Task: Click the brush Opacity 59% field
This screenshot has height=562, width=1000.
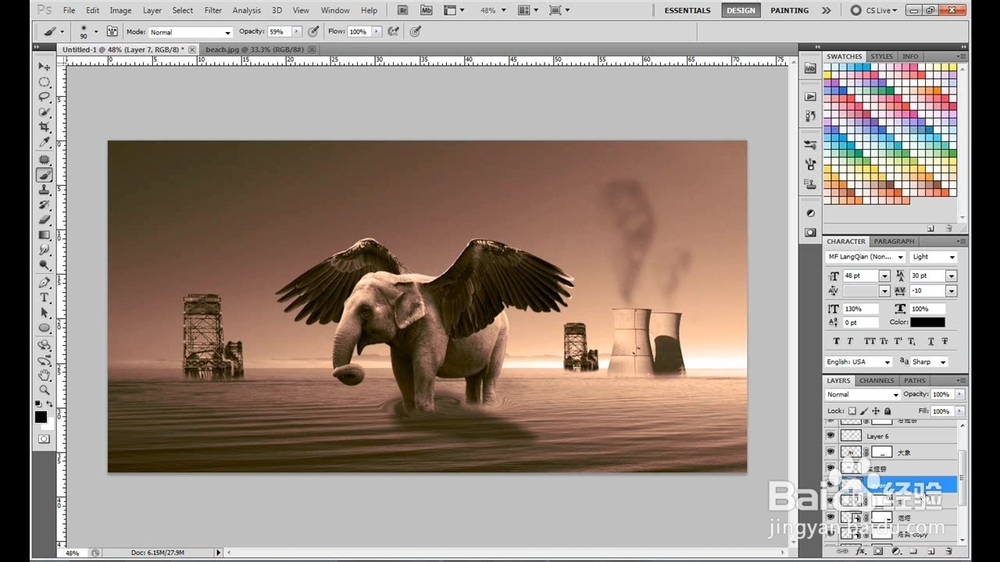Action: click(x=279, y=31)
